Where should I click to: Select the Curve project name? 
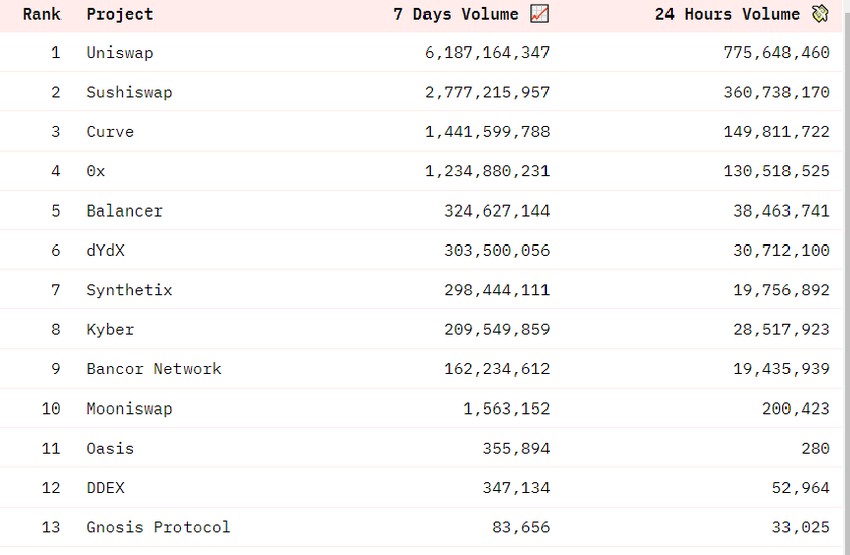click(110, 132)
